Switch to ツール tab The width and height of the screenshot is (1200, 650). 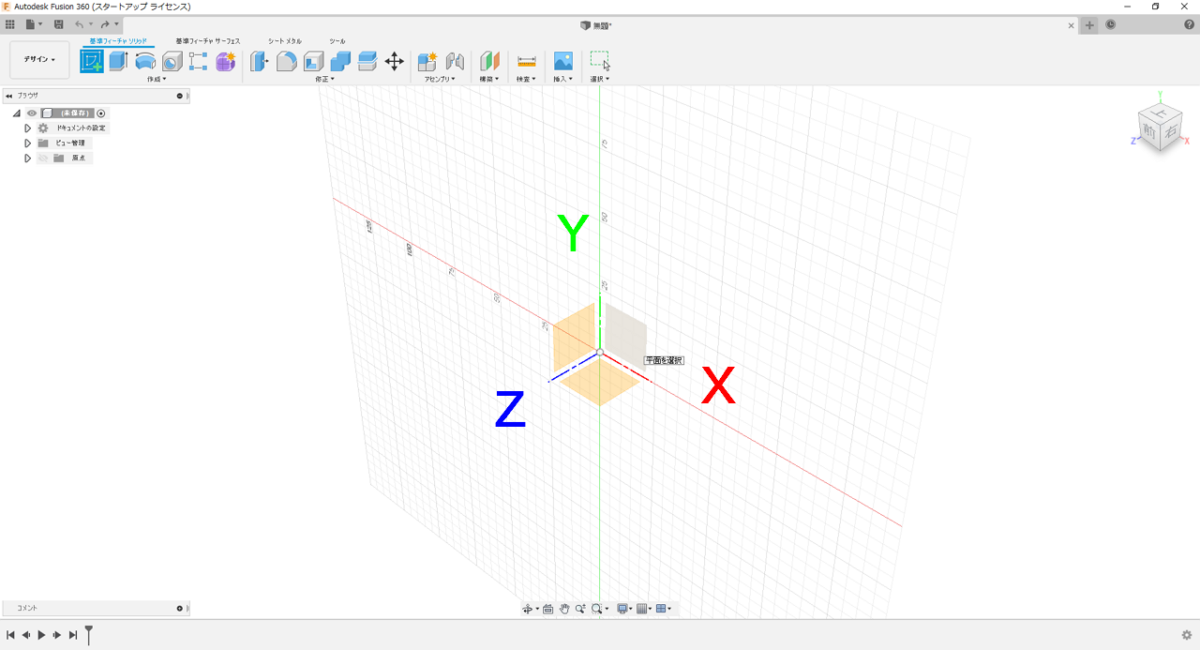click(338, 41)
